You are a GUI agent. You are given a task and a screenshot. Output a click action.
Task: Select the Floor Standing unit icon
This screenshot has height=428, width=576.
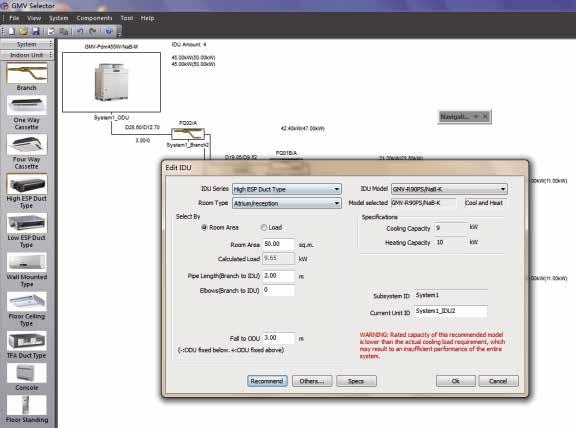tap(27, 405)
